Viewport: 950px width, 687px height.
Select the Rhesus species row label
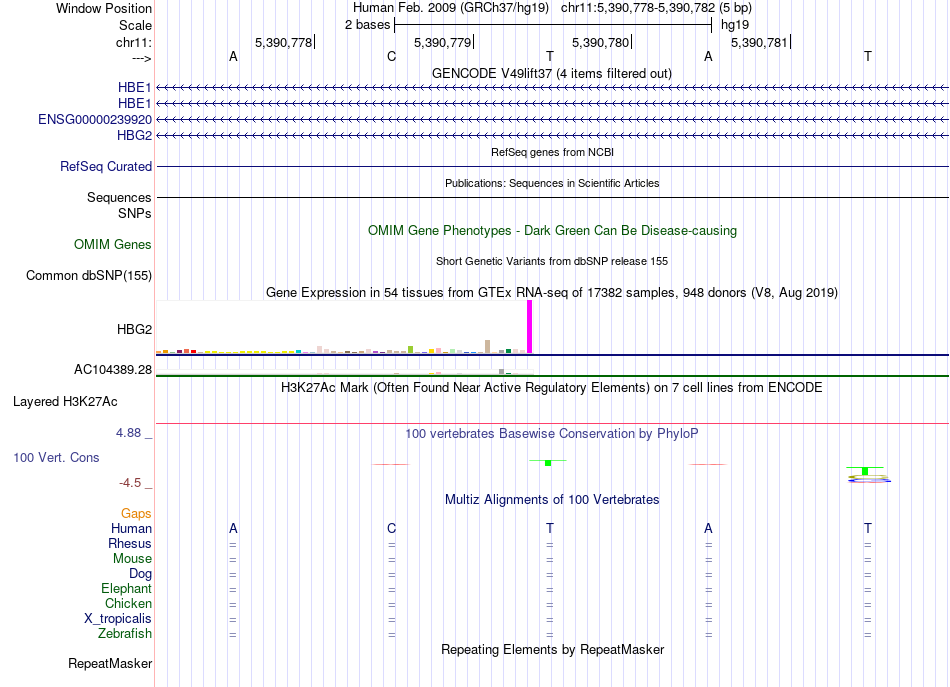click(x=130, y=543)
